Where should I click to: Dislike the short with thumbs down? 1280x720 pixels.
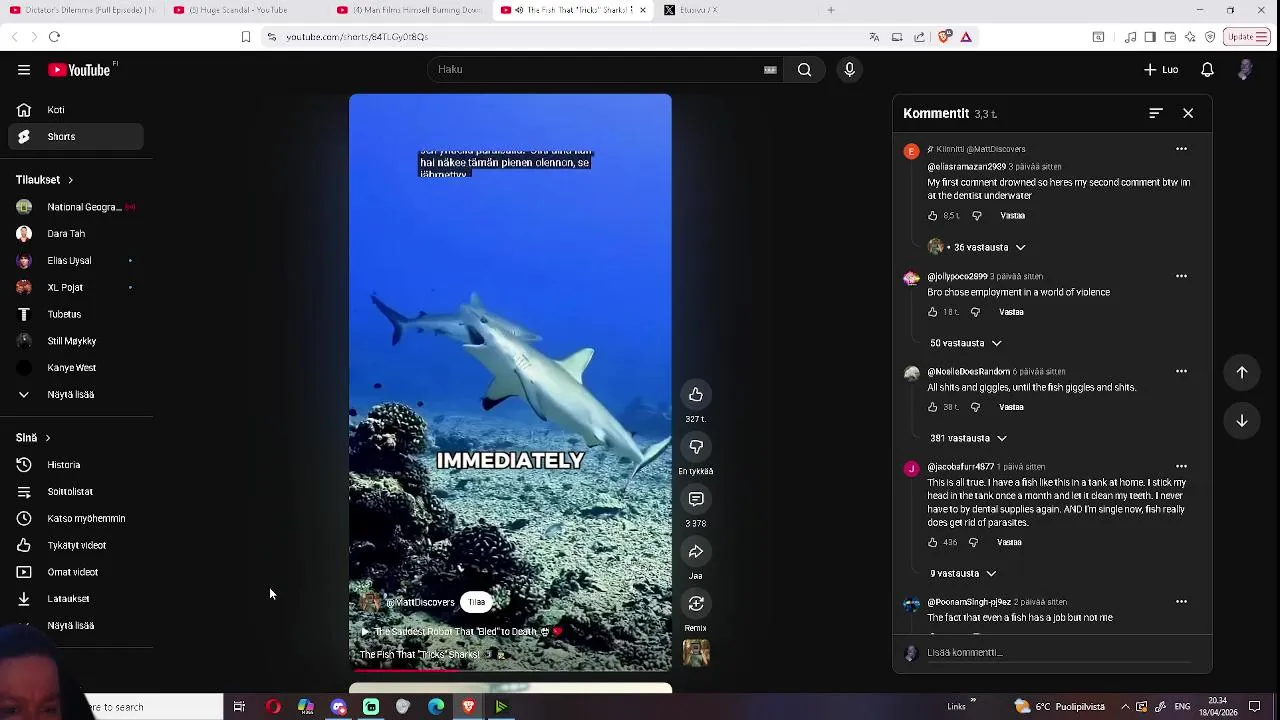pos(696,447)
